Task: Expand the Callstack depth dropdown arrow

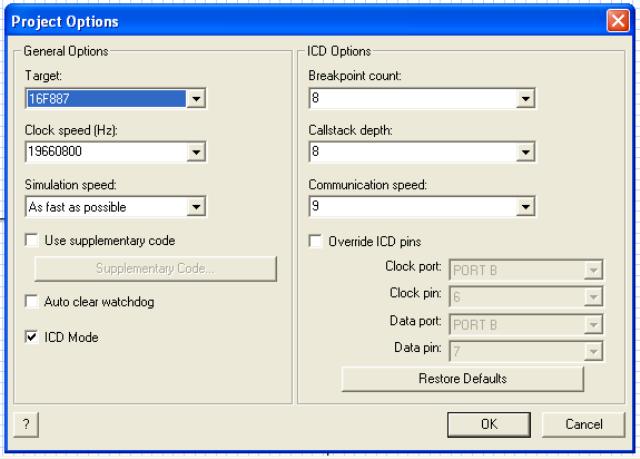Action: (525, 152)
